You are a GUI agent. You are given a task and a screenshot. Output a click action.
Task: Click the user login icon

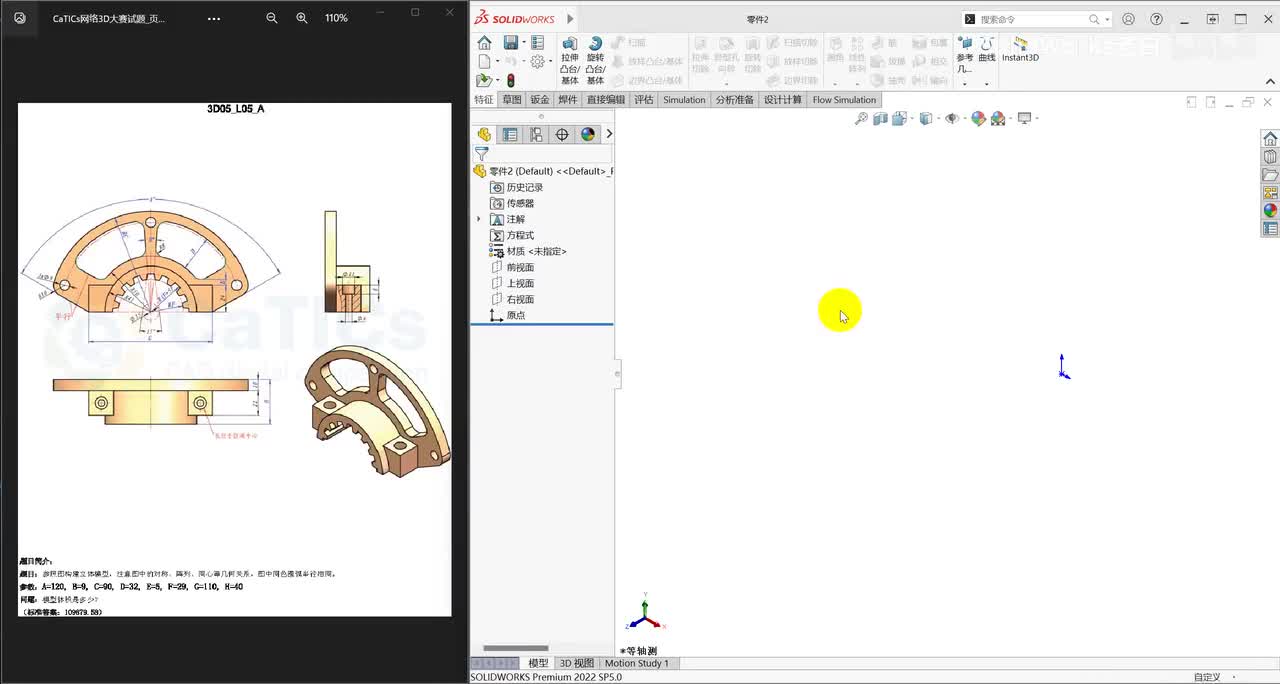tap(1129, 19)
